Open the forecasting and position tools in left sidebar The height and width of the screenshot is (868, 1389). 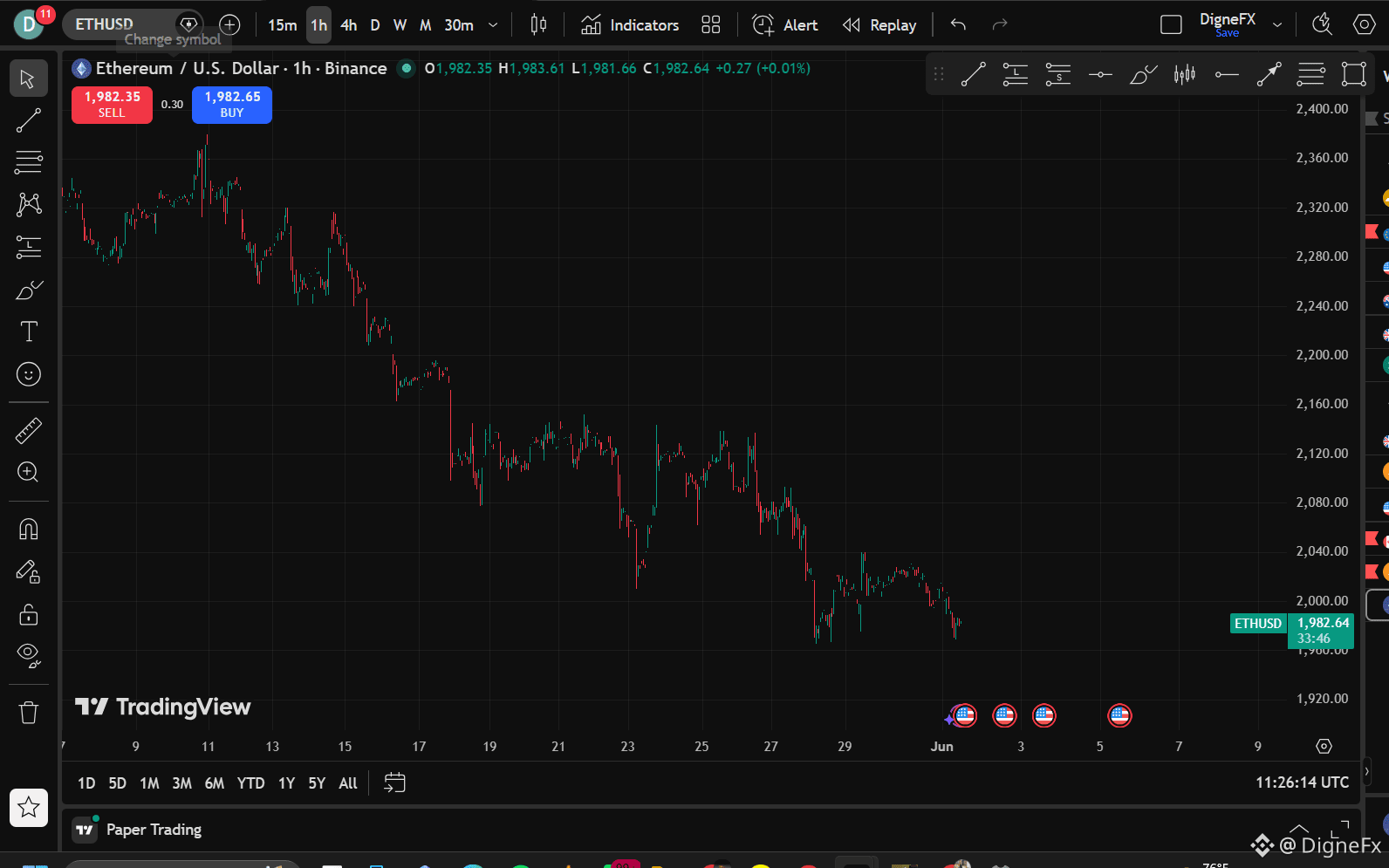28,247
